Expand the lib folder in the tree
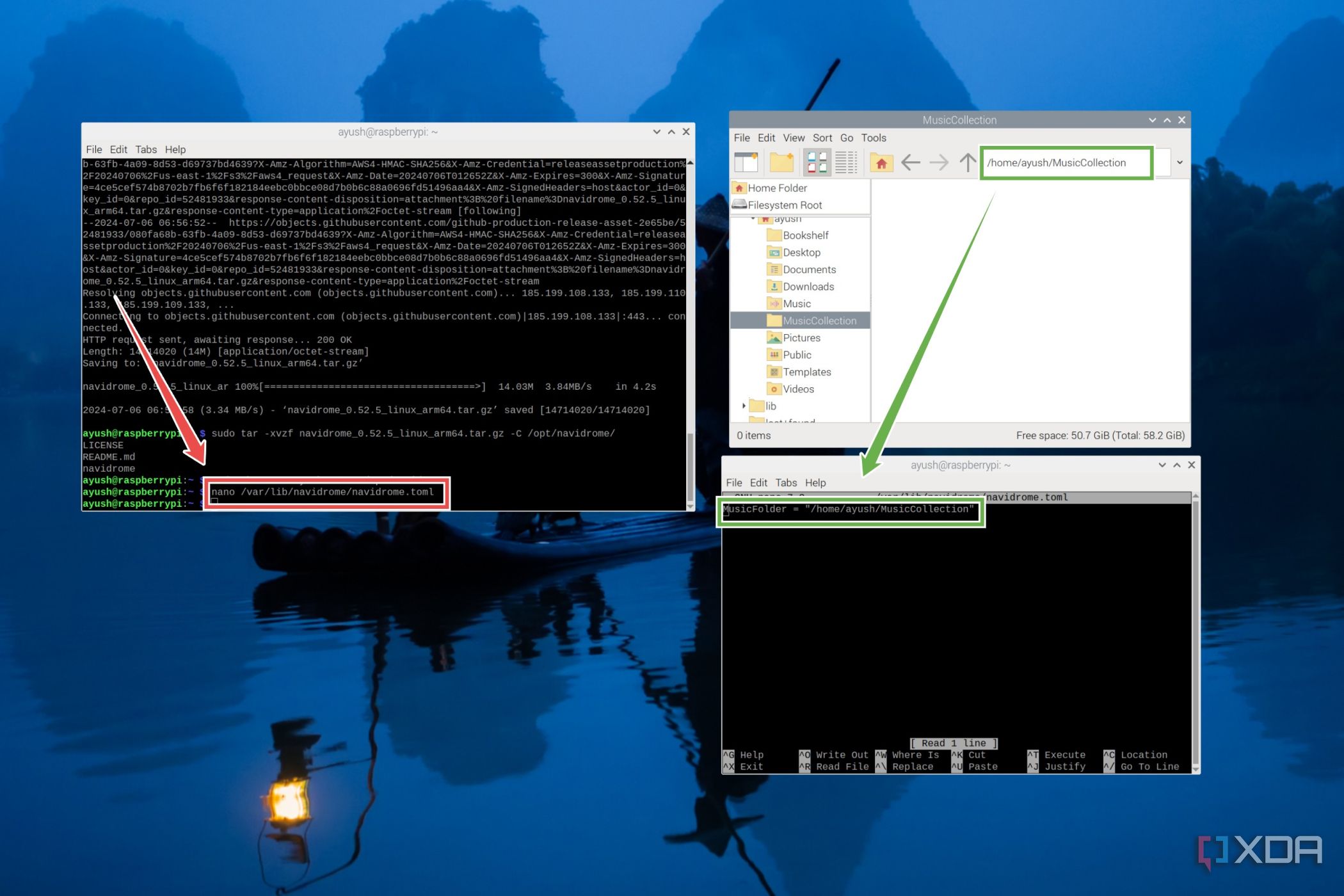 pos(744,406)
